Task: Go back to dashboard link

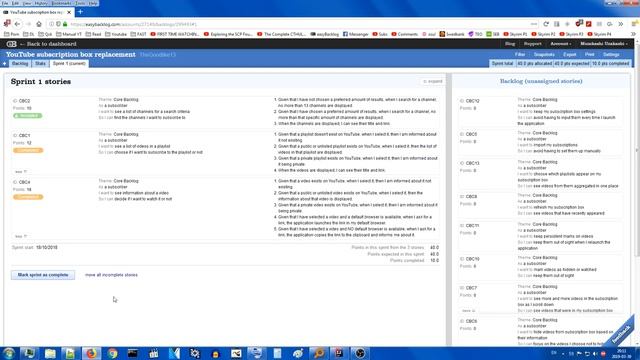Action: pyautogui.click(x=48, y=44)
